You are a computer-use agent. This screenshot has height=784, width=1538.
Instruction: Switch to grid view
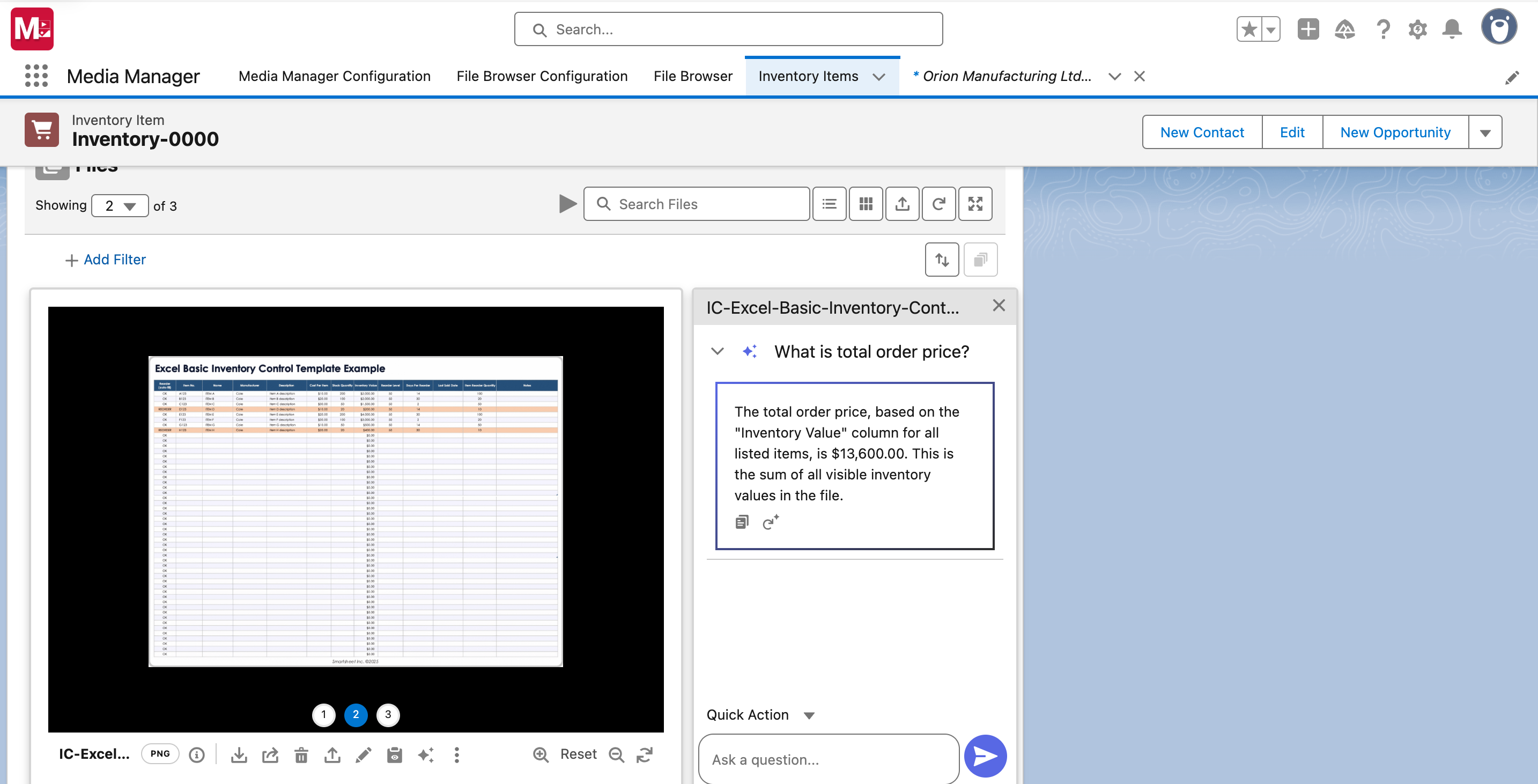(x=865, y=204)
